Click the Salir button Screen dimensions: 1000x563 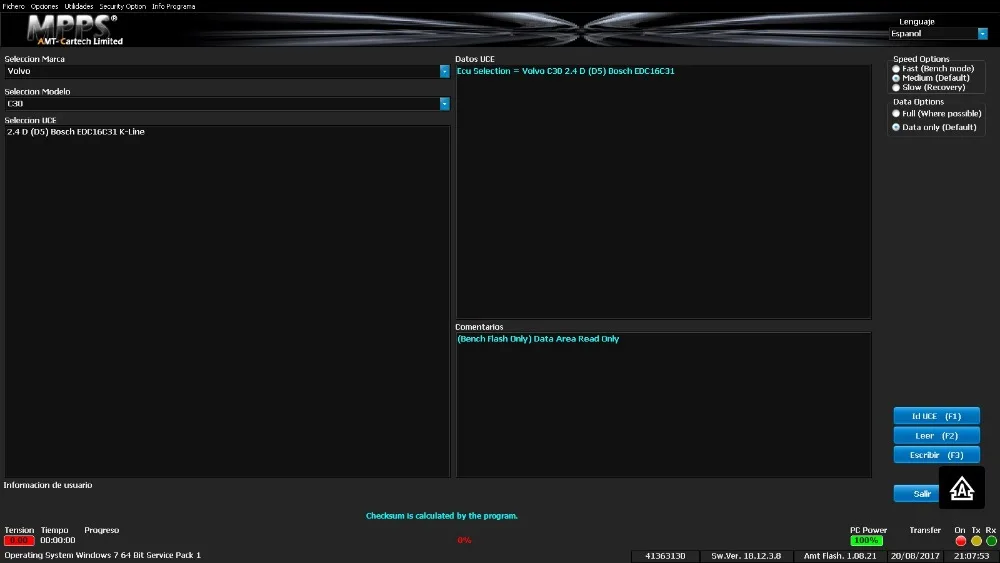(918, 494)
